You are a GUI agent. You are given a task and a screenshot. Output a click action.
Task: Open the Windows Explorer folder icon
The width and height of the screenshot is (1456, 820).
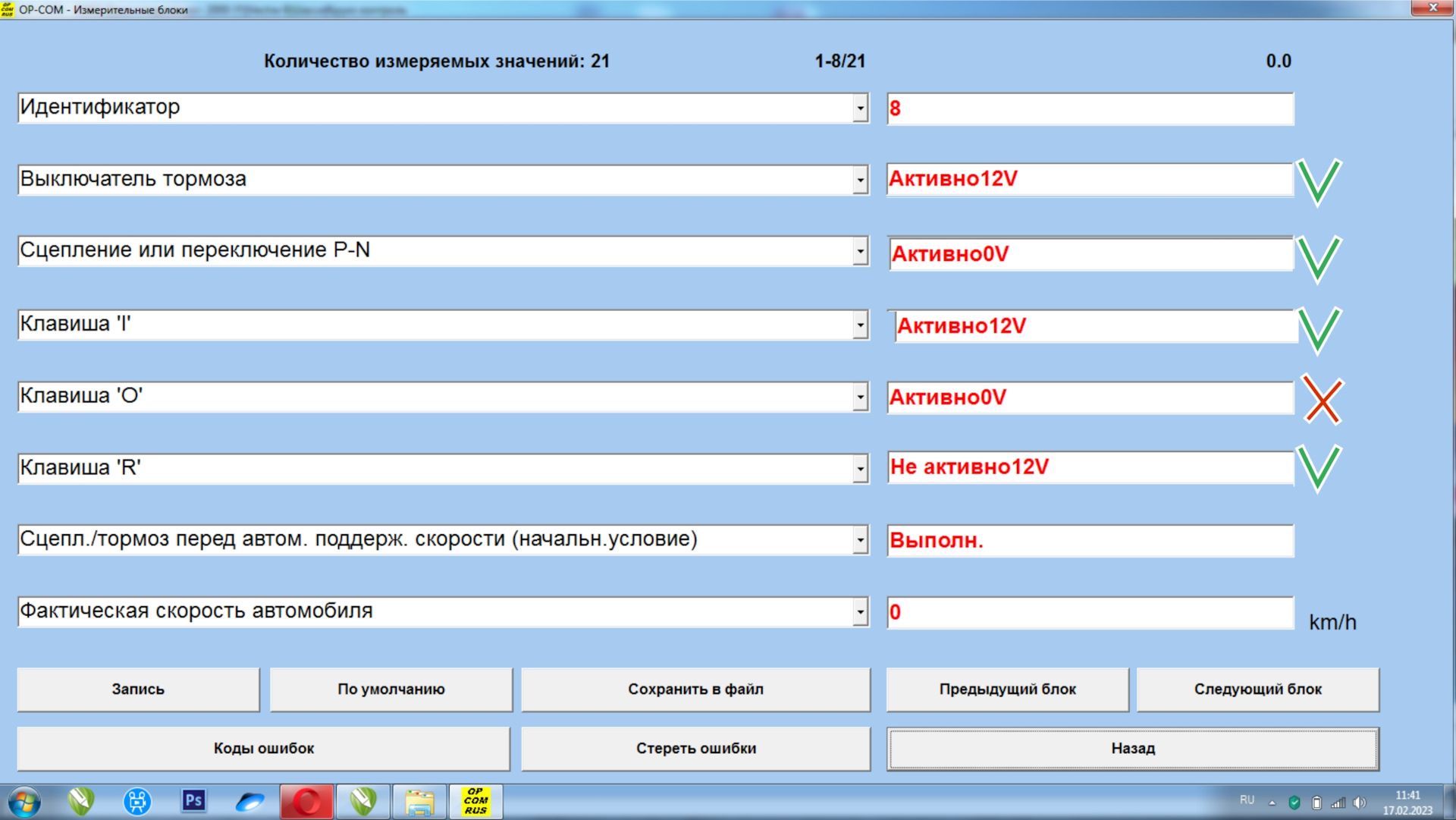click(x=419, y=801)
